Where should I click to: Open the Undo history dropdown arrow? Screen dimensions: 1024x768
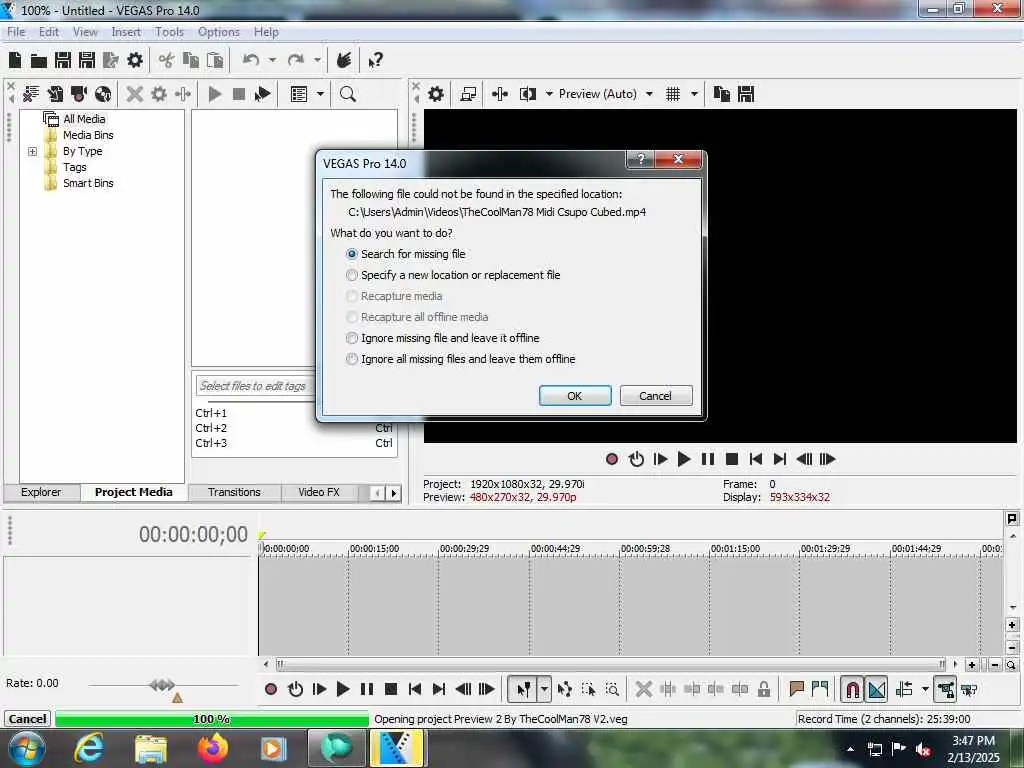(x=272, y=61)
